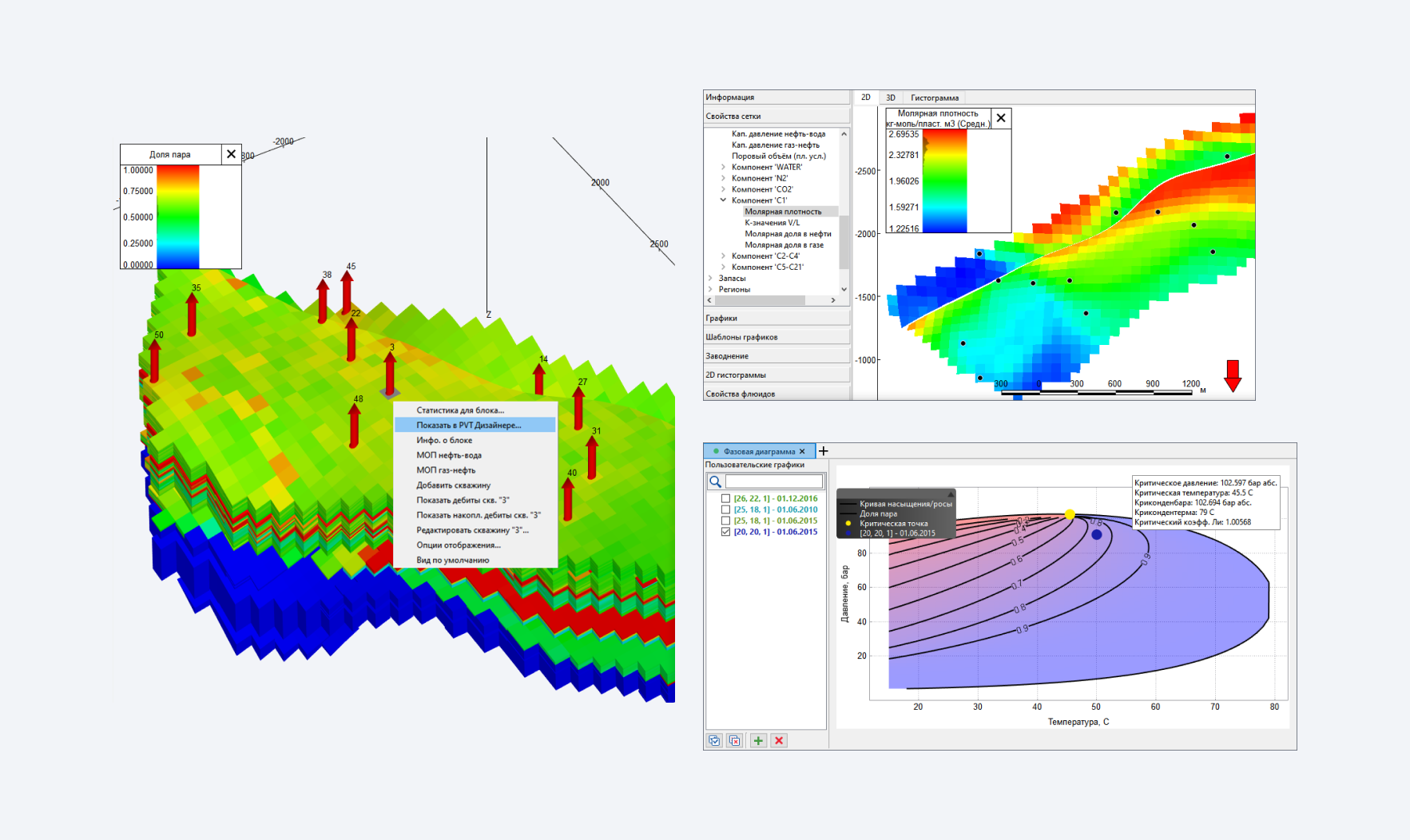Close the Доля пара legend box
This screenshot has width=1410, height=840.
tap(231, 154)
